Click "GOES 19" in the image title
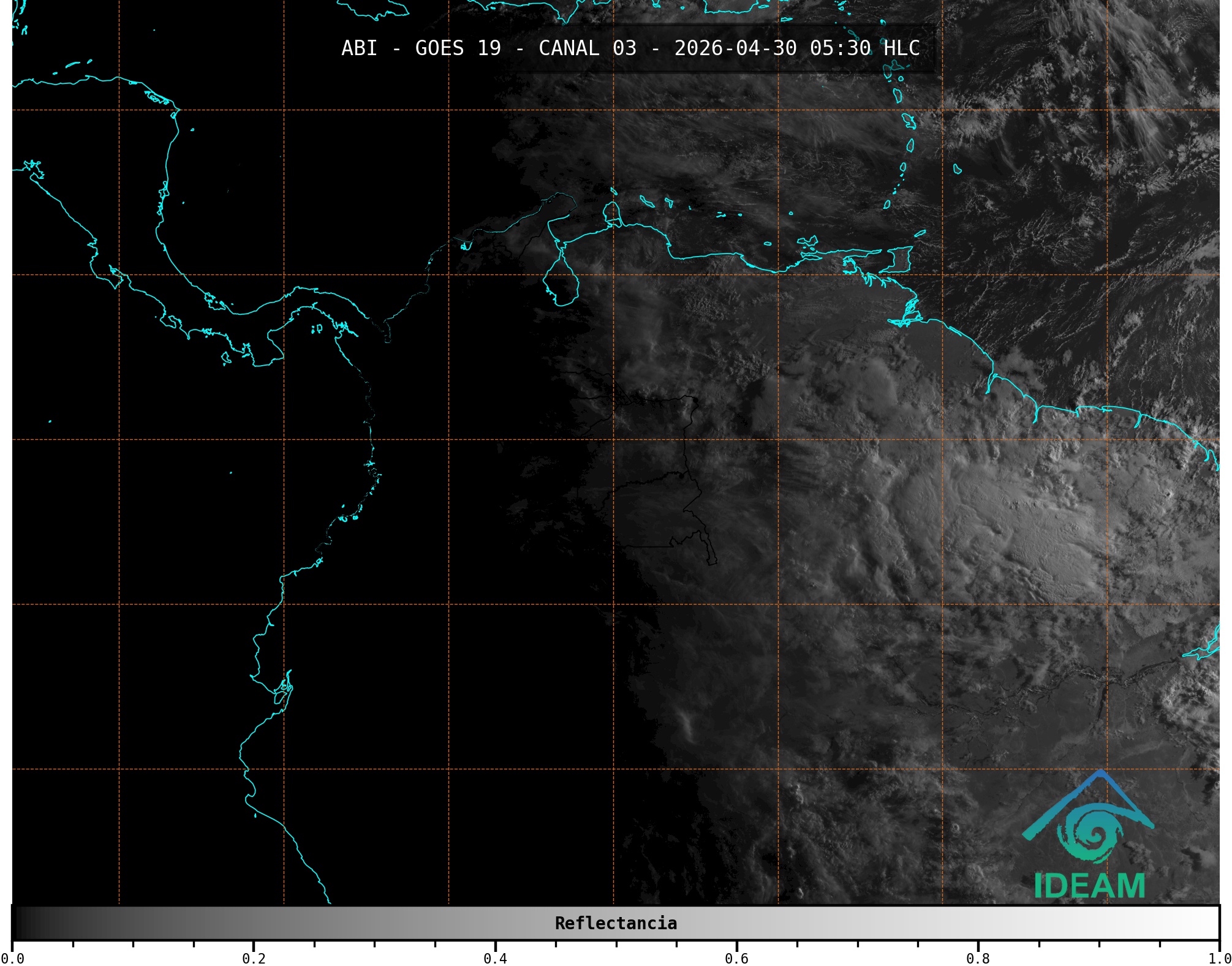 pos(458,48)
